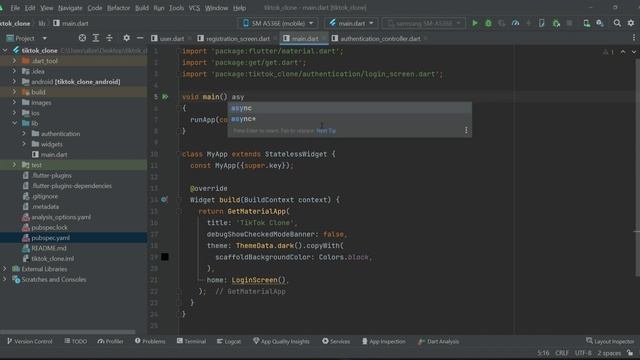The height and width of the screenshot is (360, 640).
Task: Open the Logcat tool window
Action: click(229, 341)
